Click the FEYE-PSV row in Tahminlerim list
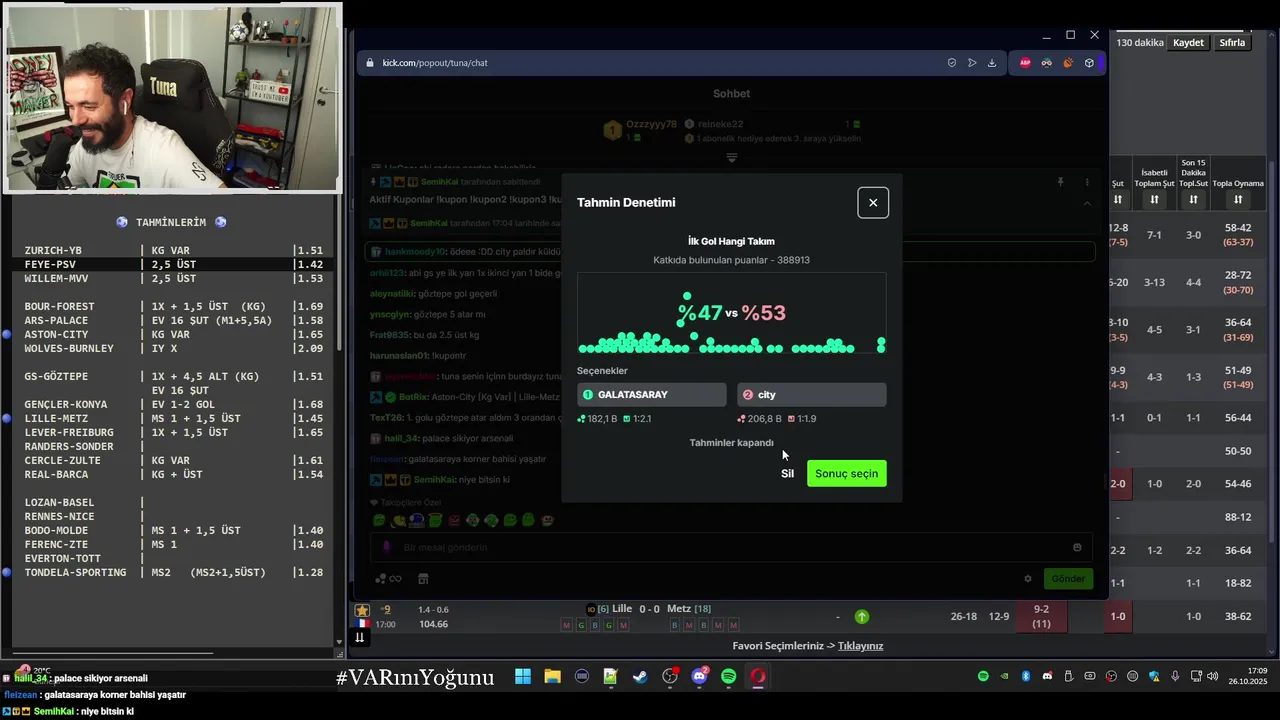The width and height of the screenshot is (1280, 720). 175,265
